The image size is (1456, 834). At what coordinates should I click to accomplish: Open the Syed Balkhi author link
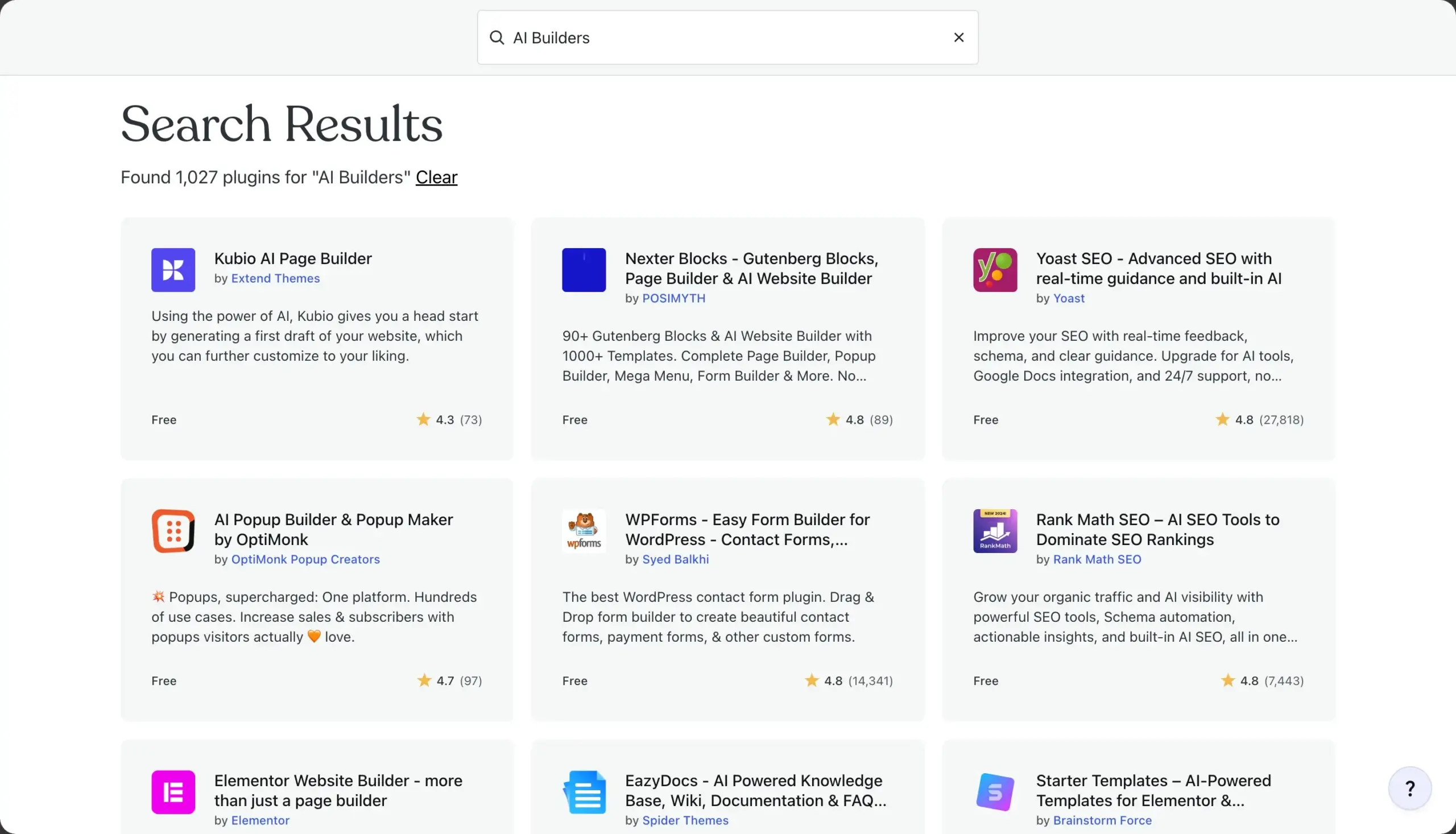pyautogui.click(x=675, y=560)
